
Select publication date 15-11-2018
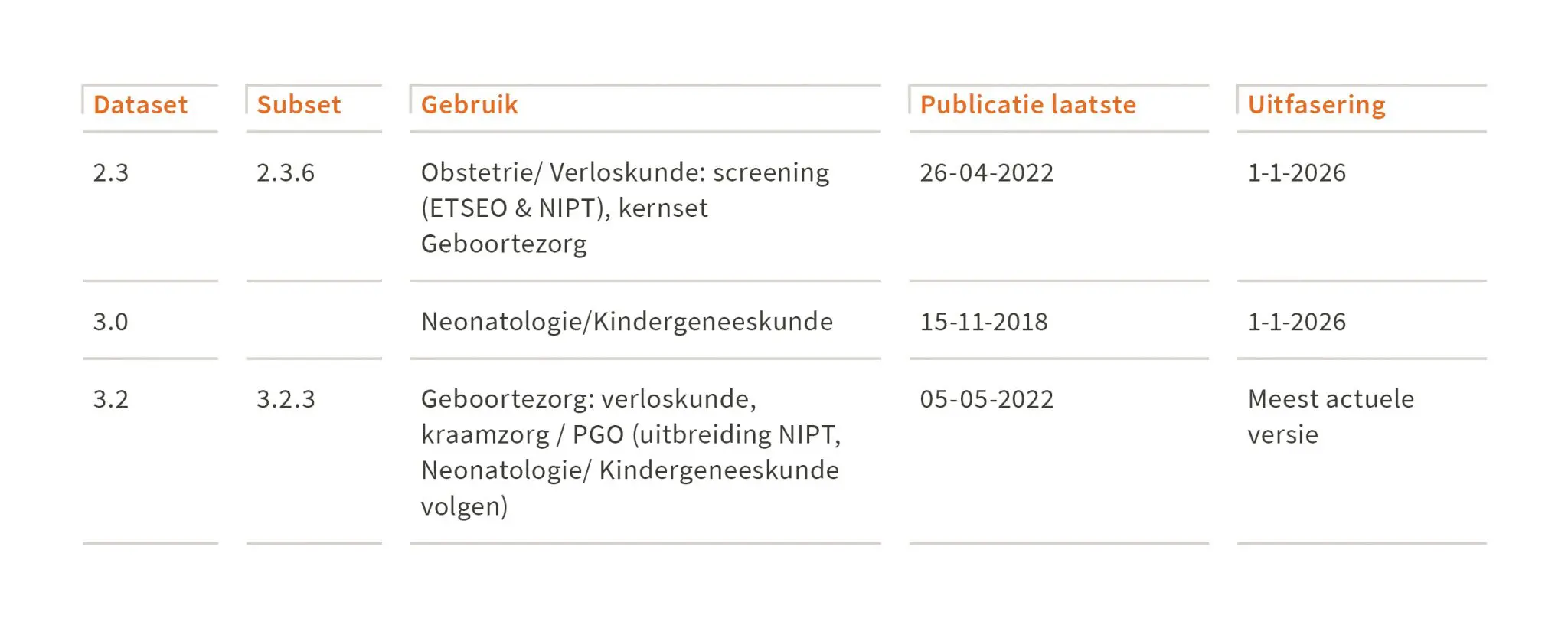tap(984, 322)
